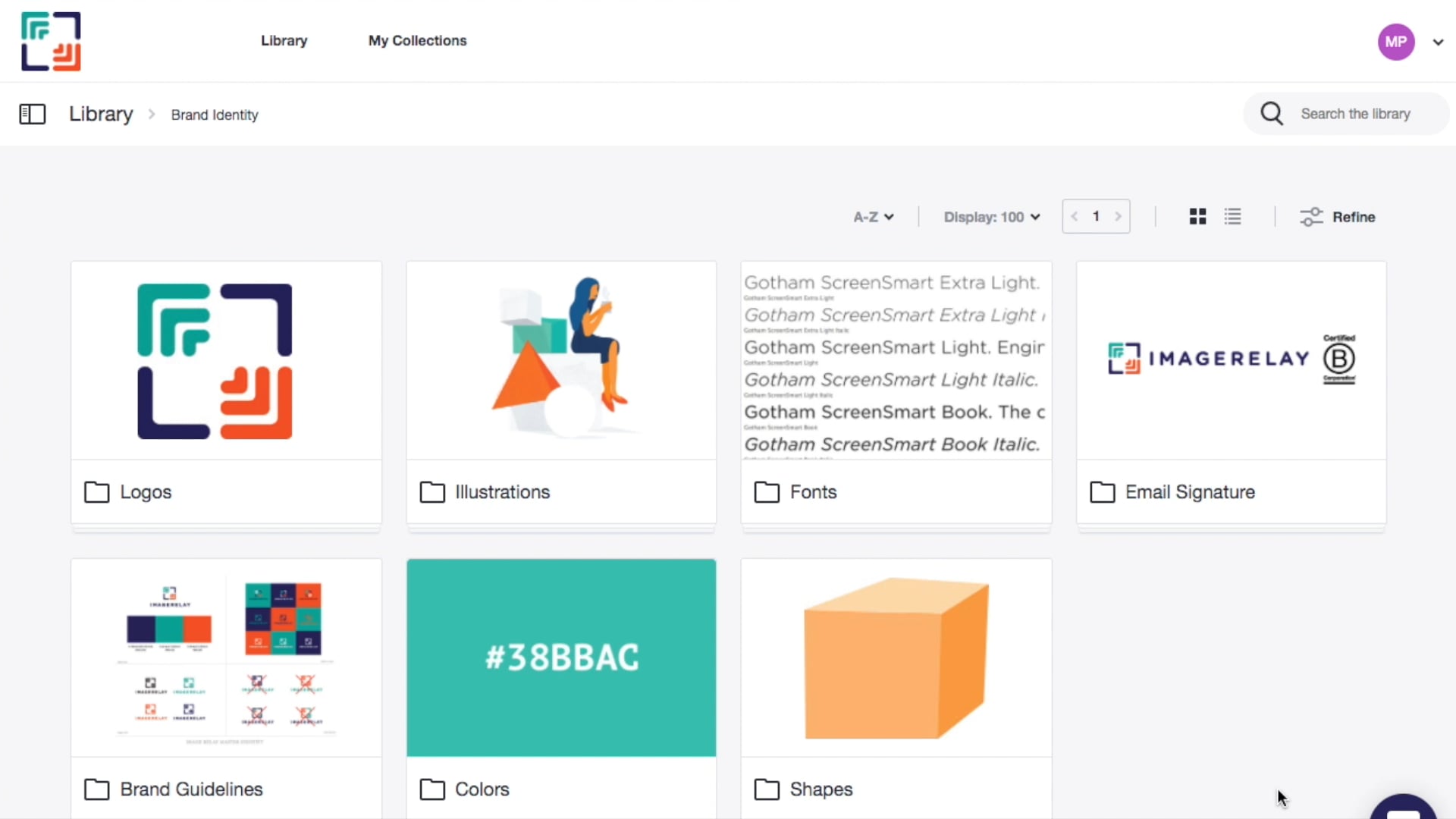Open the Fonts folder preview thumbnail
This screenshot has height=819, width=1456.
pyautogui.click(x=896, y=361)
